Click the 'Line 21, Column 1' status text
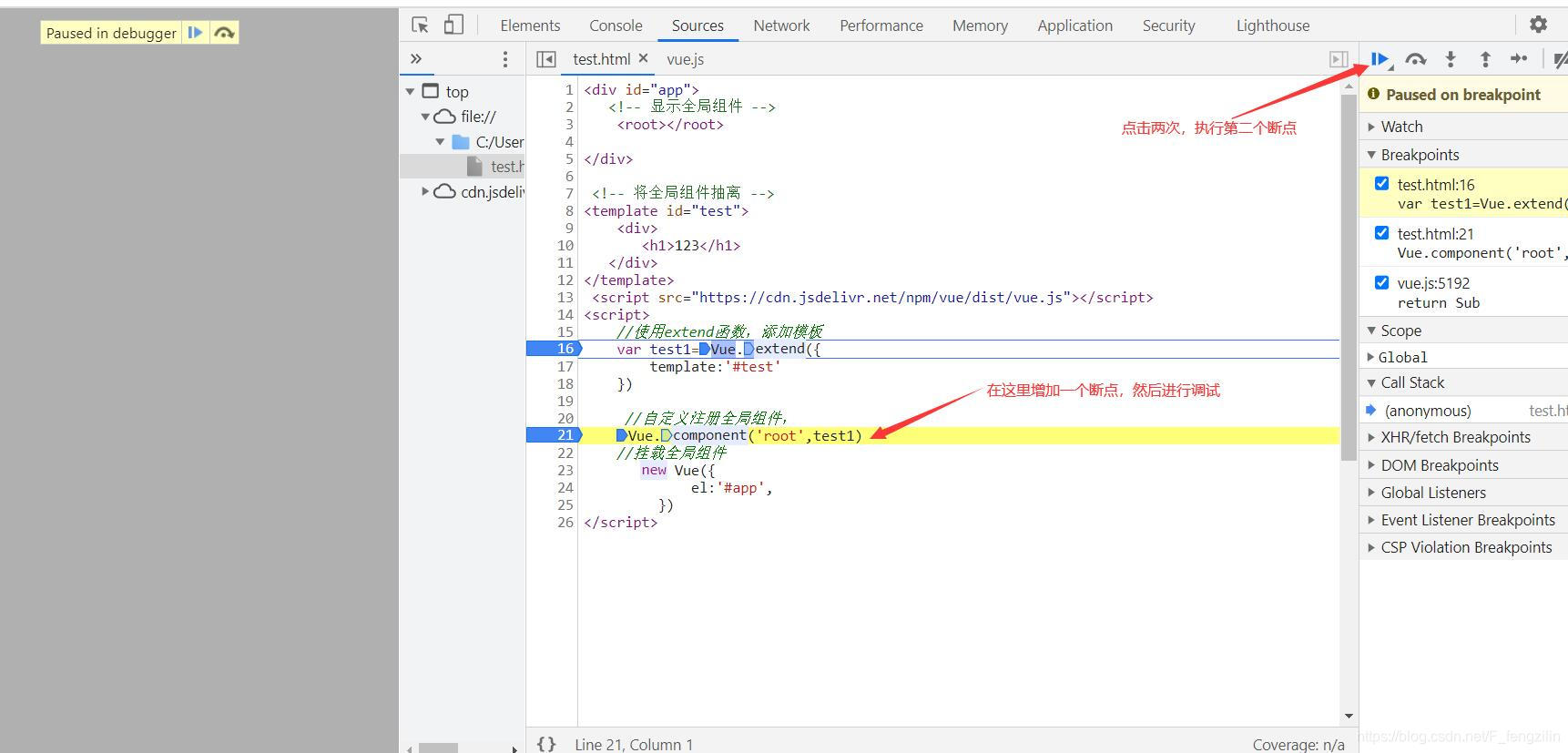 634,745
